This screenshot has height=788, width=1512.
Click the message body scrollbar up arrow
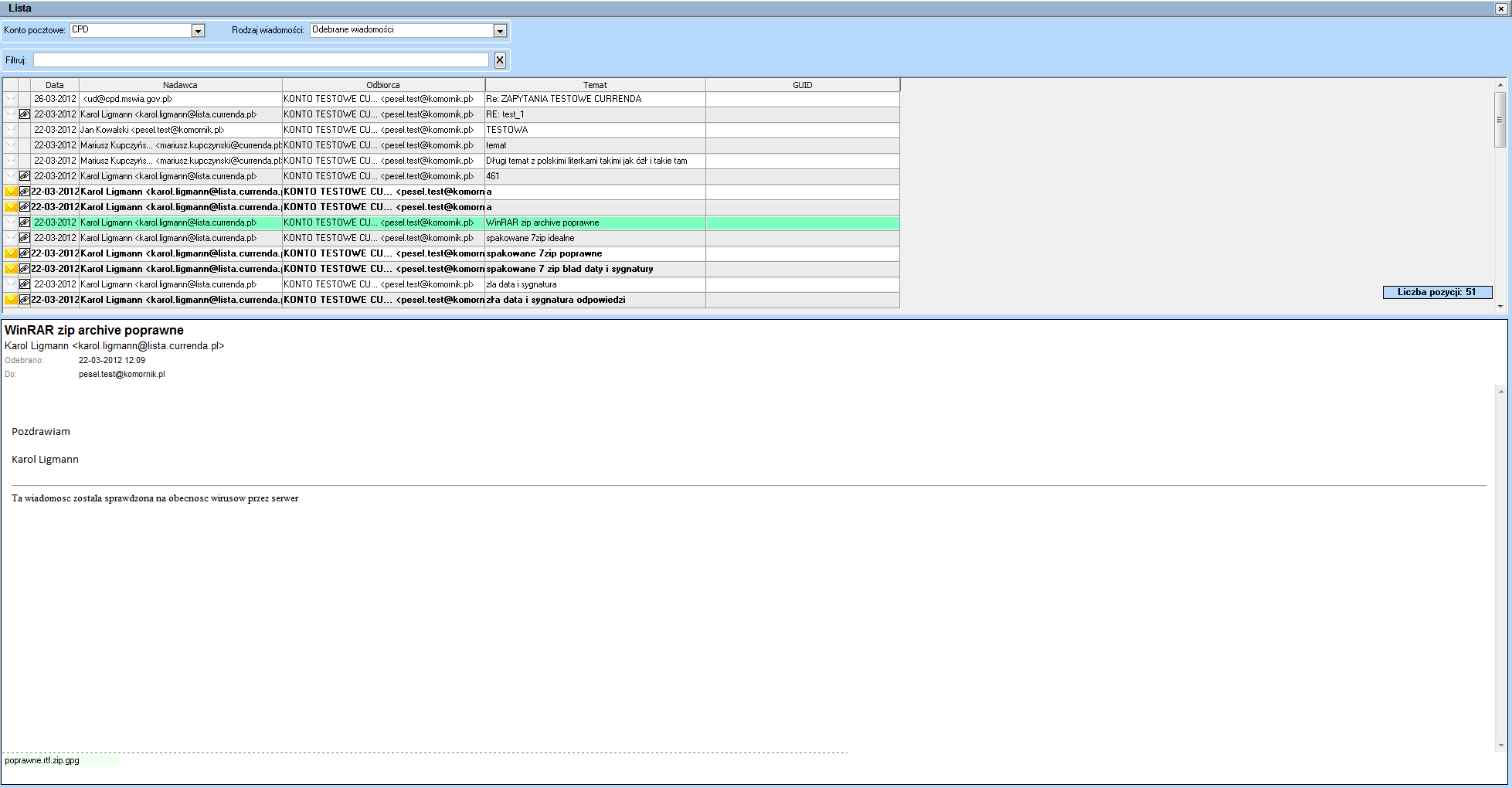point(1500,392)
